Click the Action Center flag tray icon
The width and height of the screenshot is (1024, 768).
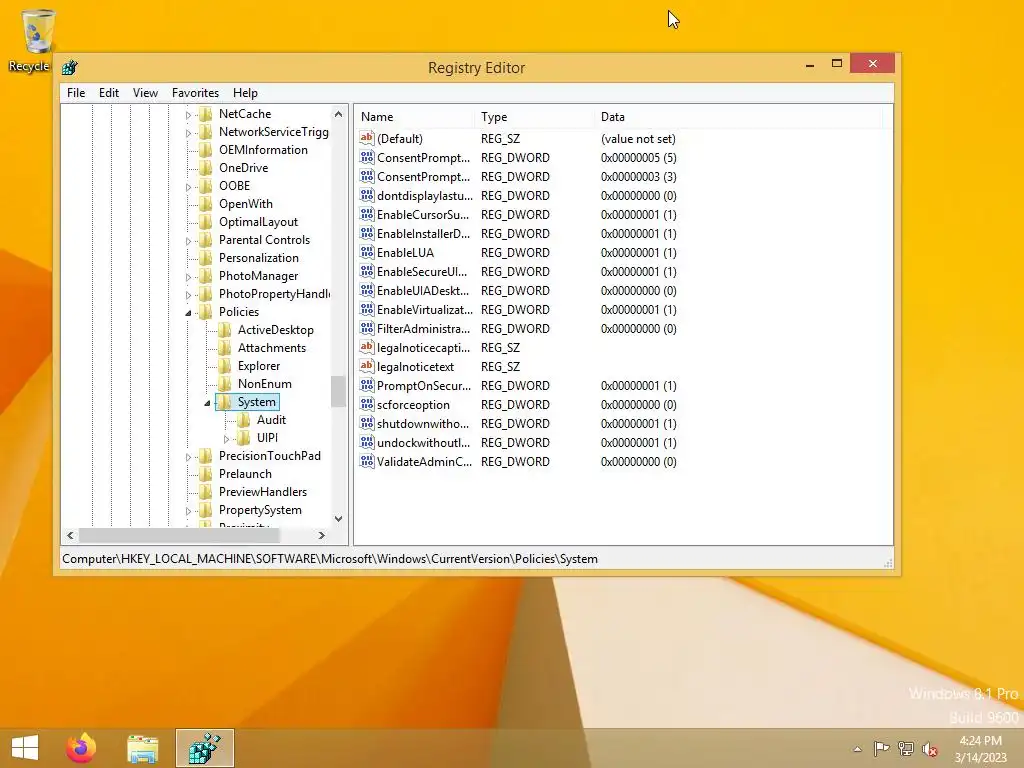[x=882, y=749]
